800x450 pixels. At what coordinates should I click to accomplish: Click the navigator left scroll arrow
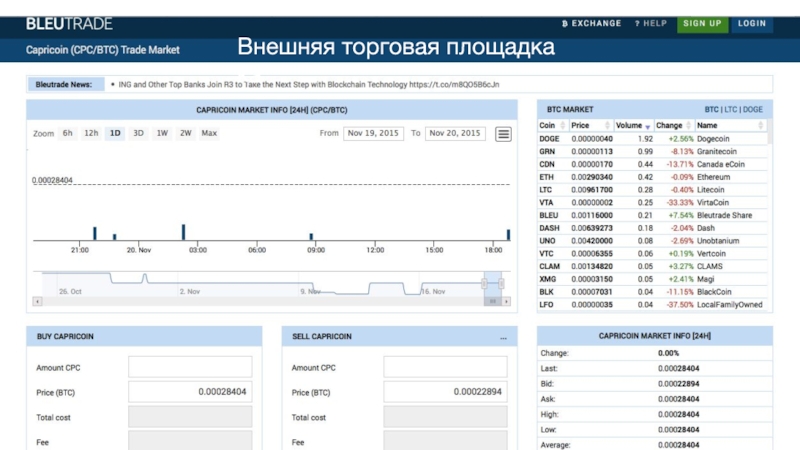click(38, 301)
